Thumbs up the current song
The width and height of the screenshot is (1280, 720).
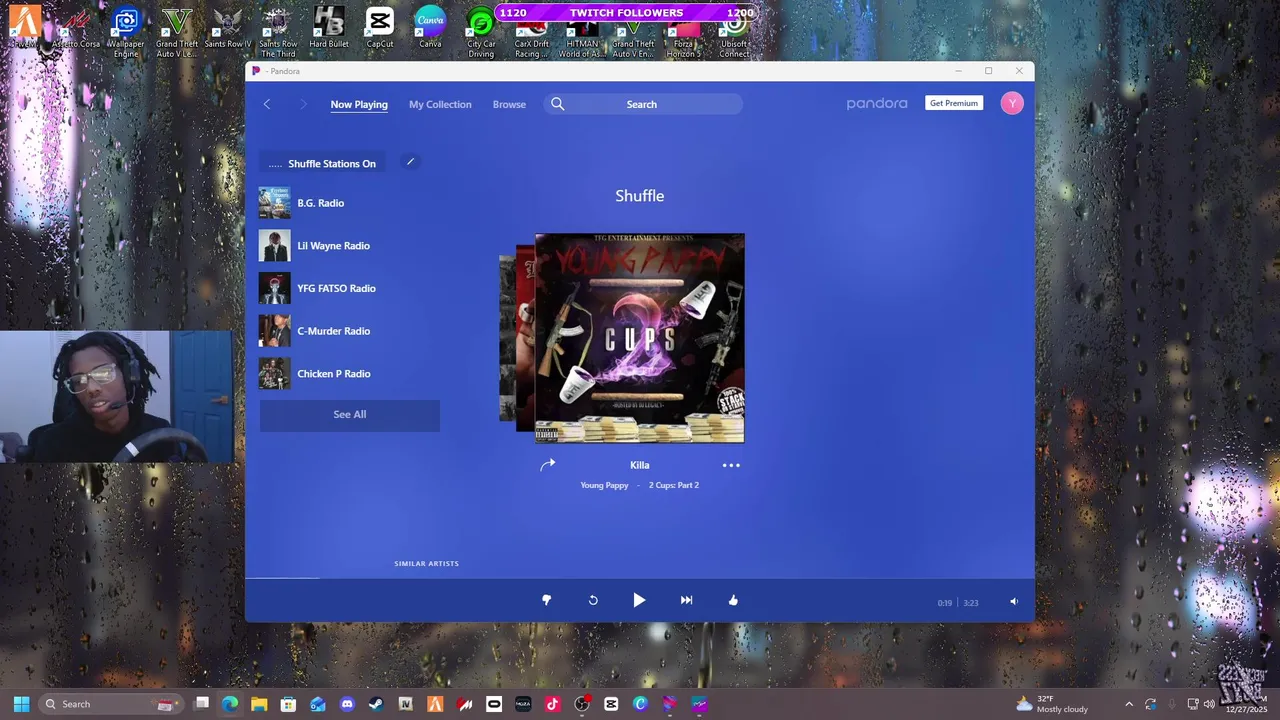tap(733, 600)
